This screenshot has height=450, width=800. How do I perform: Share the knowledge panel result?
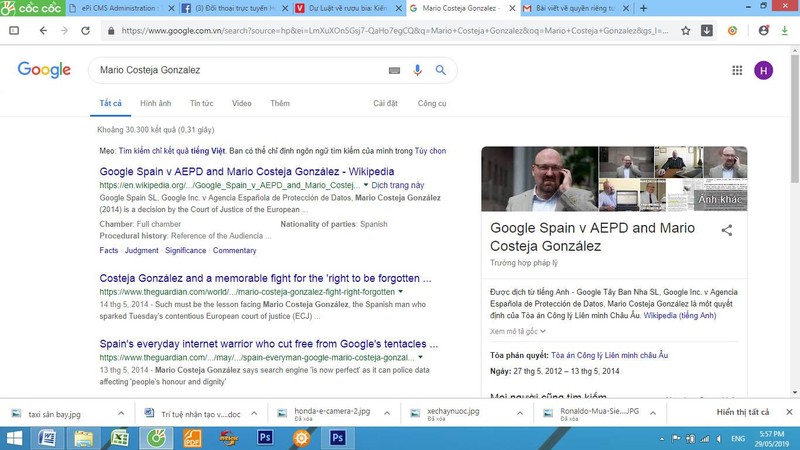(727, 230)
